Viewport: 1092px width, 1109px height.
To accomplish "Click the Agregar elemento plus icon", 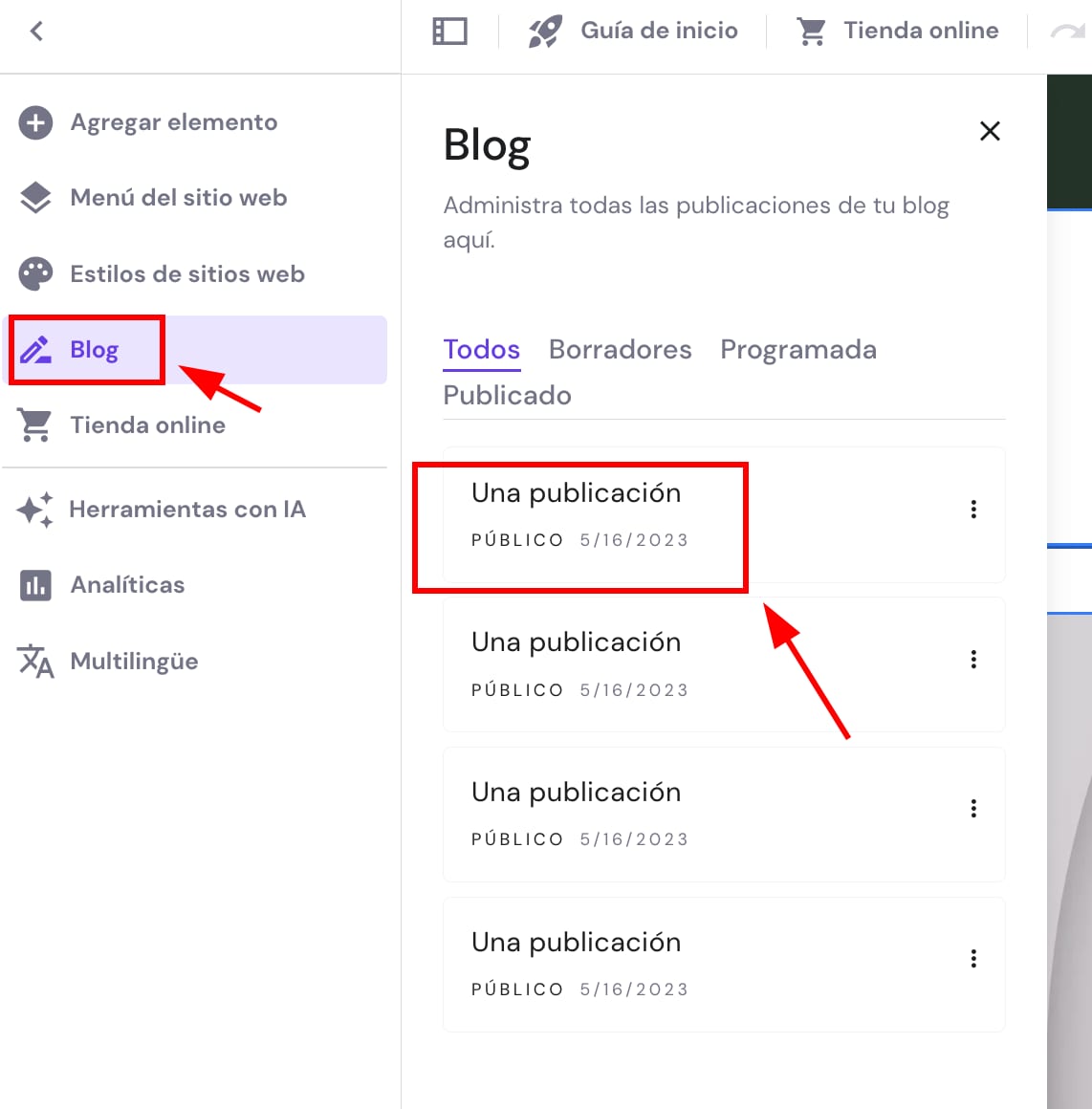I will point(36,122).
